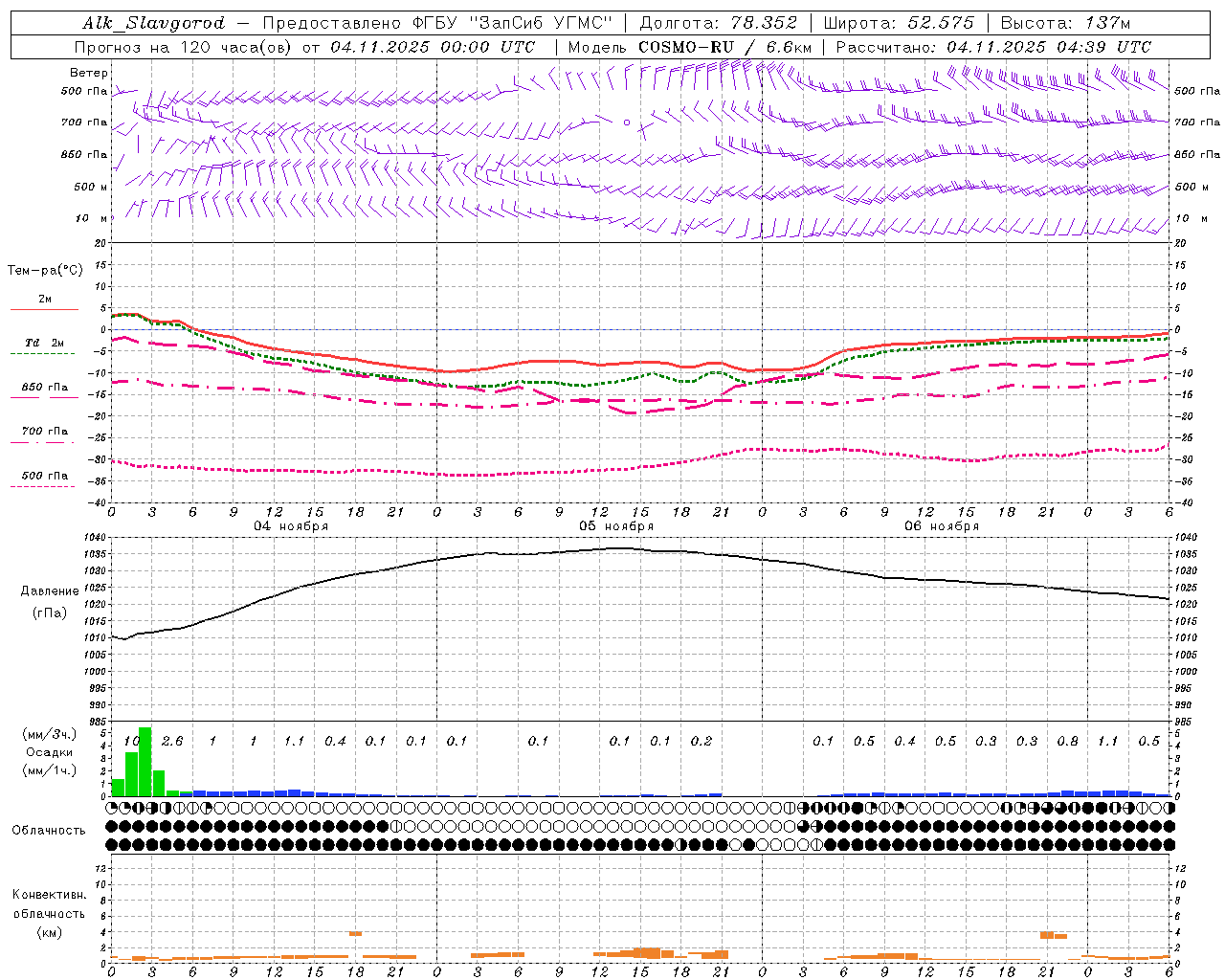Click the date label 04 ноября

click(x=291, y=526)
